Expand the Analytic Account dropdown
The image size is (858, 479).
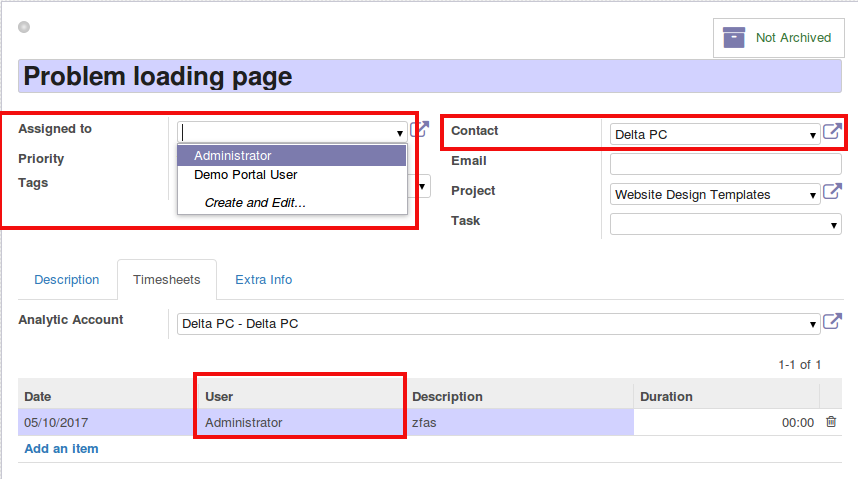813,325
